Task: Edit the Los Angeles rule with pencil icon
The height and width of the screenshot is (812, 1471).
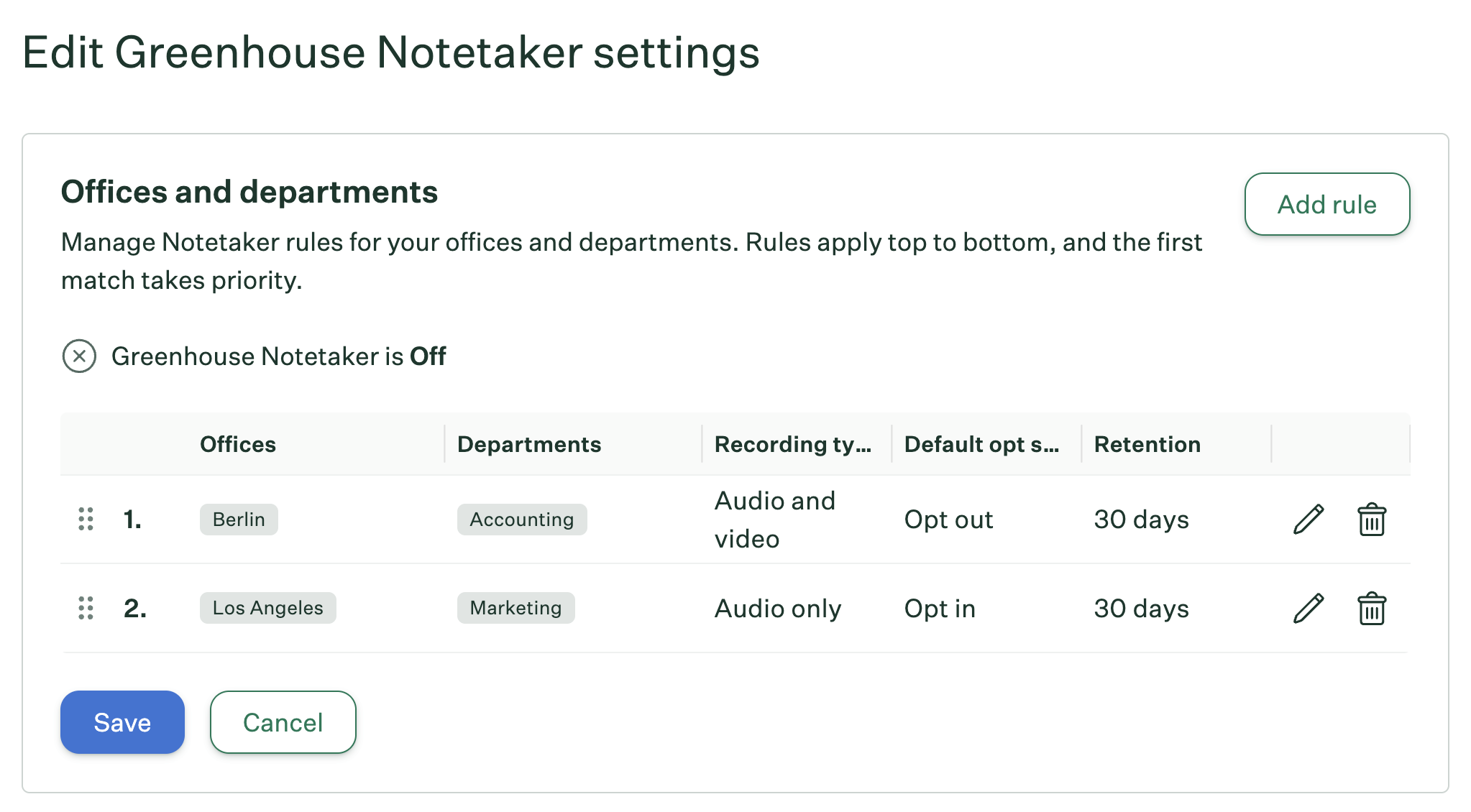Action: [x=1309, y=609]
